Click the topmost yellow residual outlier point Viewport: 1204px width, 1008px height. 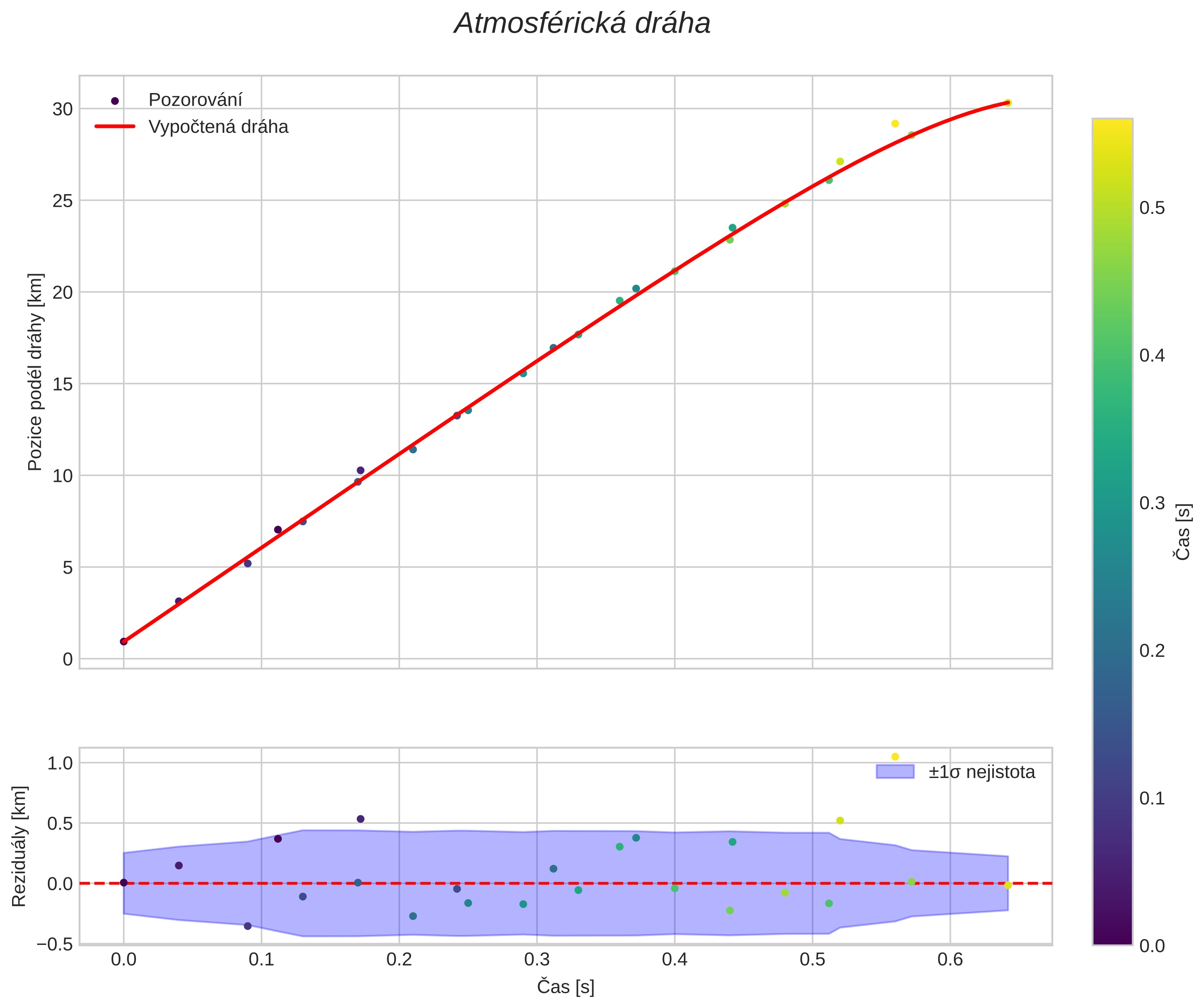click(895, 757)
